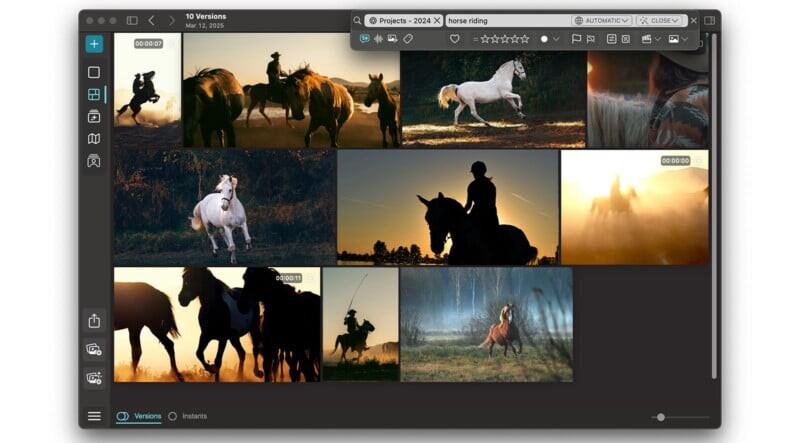Open the hamburger menu at bottom left
This screenshot has height=443, width=800.
tap(94, 416)
